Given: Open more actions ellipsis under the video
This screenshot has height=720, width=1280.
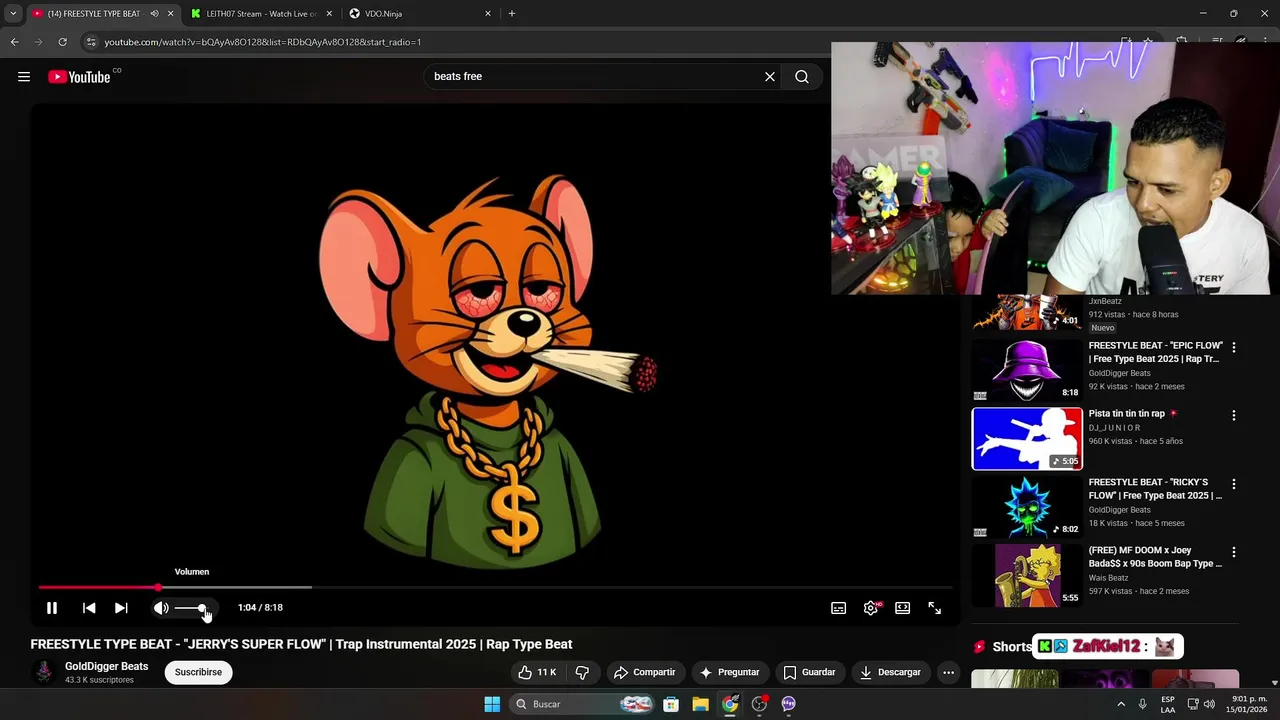Looking at the screenshot, I should pos(949,672).
